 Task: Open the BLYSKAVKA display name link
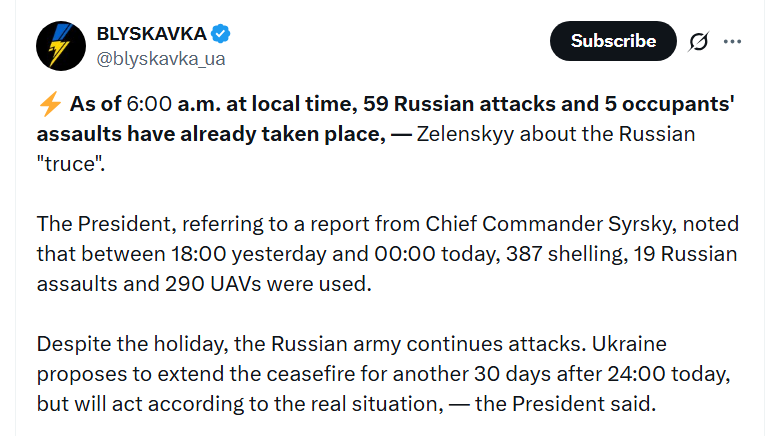click(x=152, y=34)
